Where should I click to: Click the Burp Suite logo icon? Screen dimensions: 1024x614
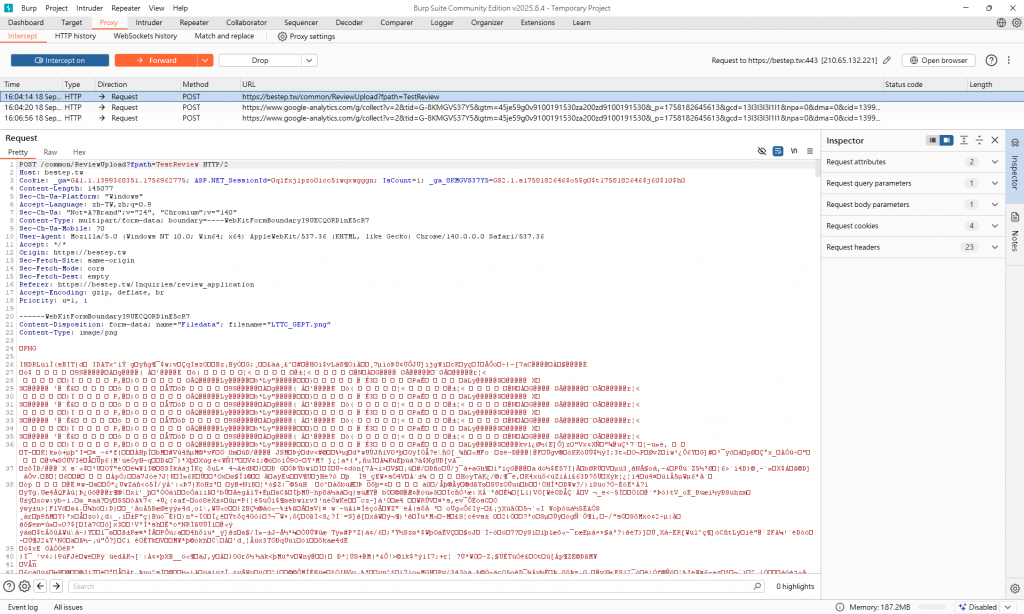click(8, 8)
